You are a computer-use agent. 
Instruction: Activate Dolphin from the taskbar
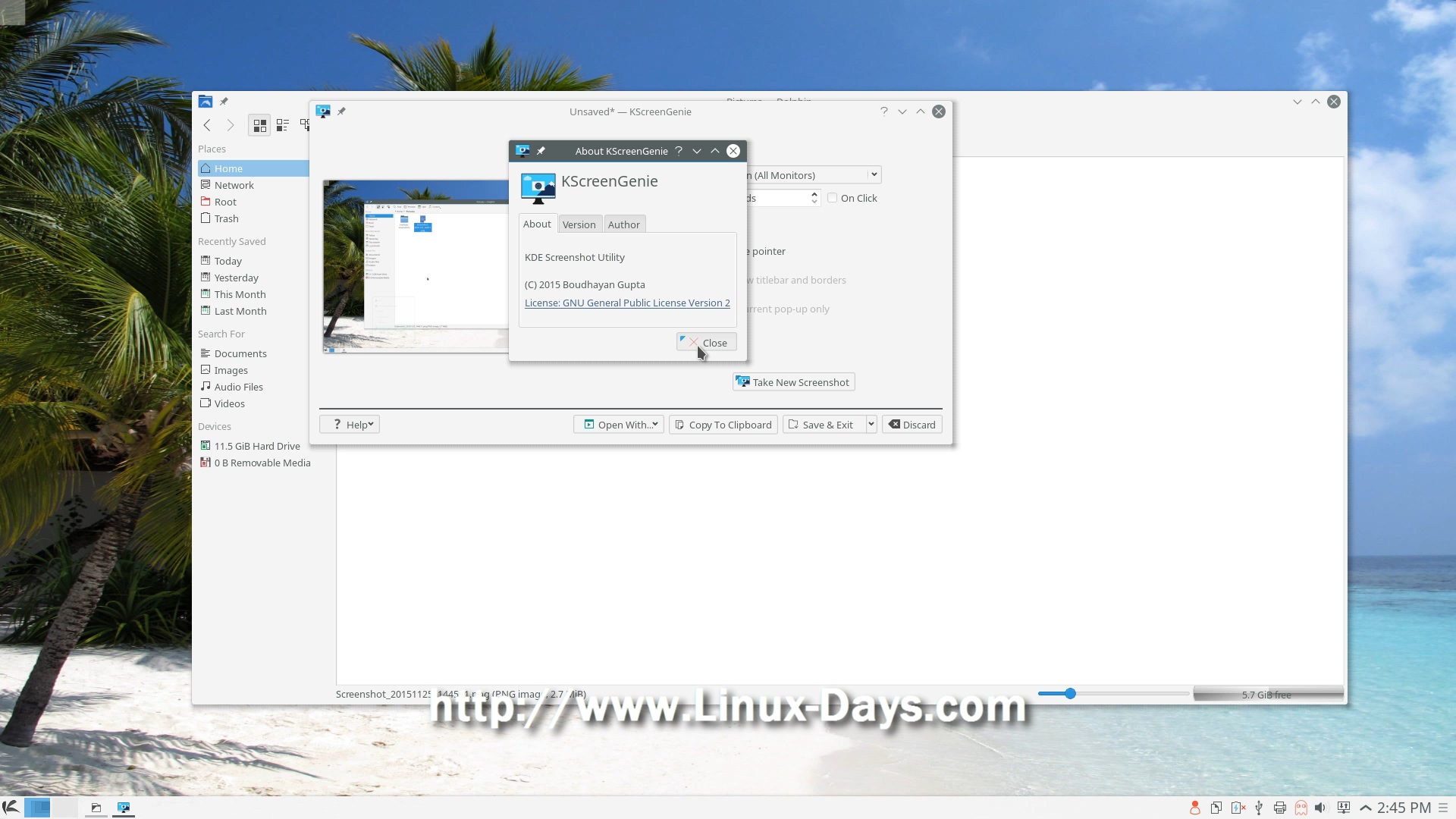coord(96,808)
